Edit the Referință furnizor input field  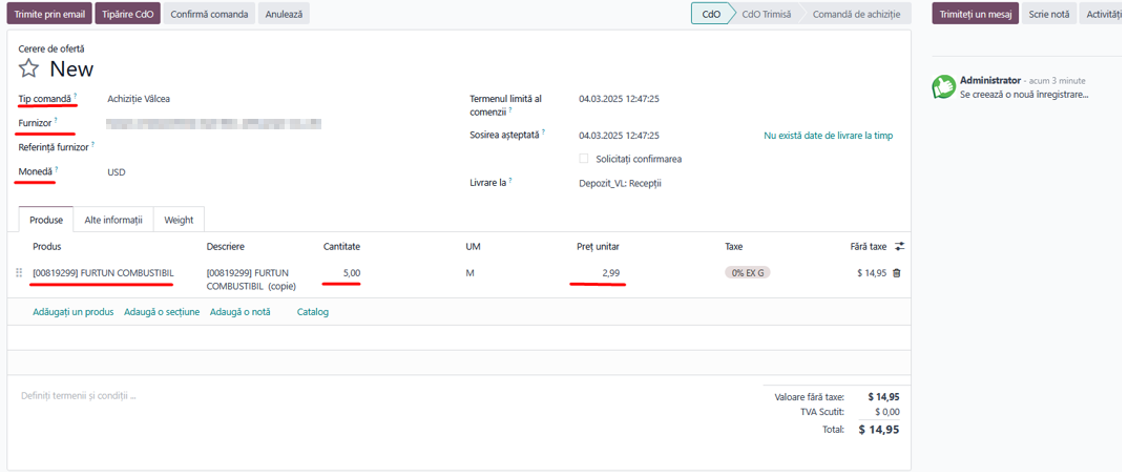214,147
